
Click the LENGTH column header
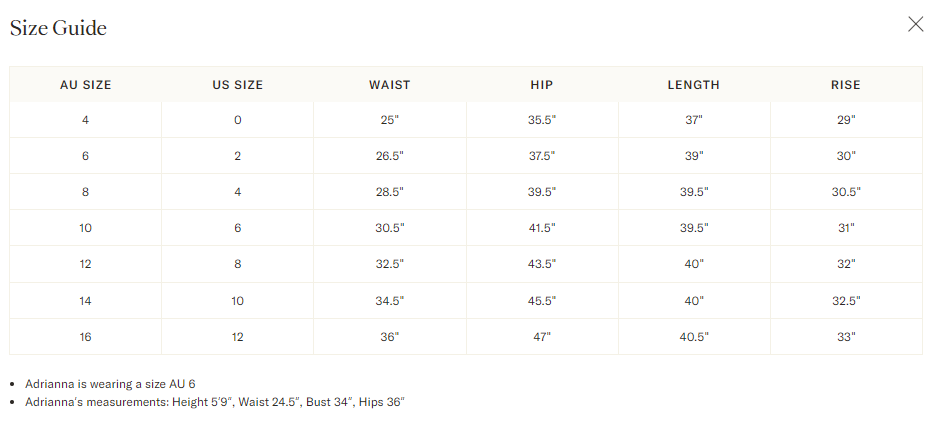(x=694, y=85)
